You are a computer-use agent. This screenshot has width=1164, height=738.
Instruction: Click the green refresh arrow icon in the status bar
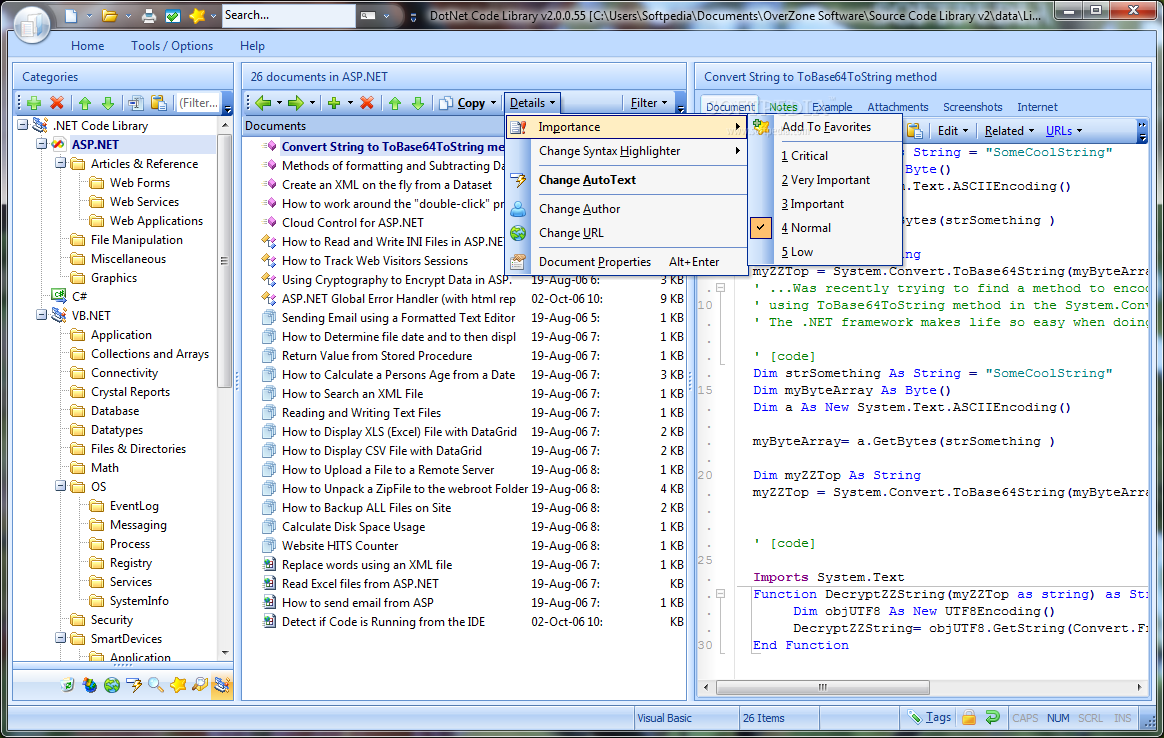(x=993, y=717)
